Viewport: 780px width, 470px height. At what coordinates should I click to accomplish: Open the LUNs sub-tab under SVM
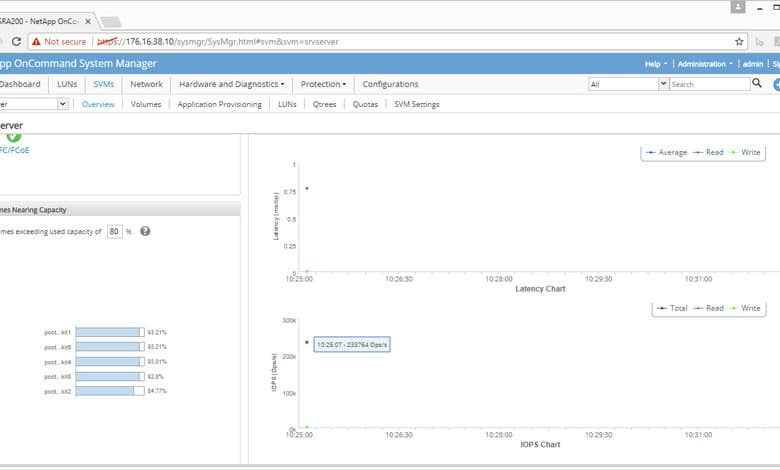pos(287,104)
